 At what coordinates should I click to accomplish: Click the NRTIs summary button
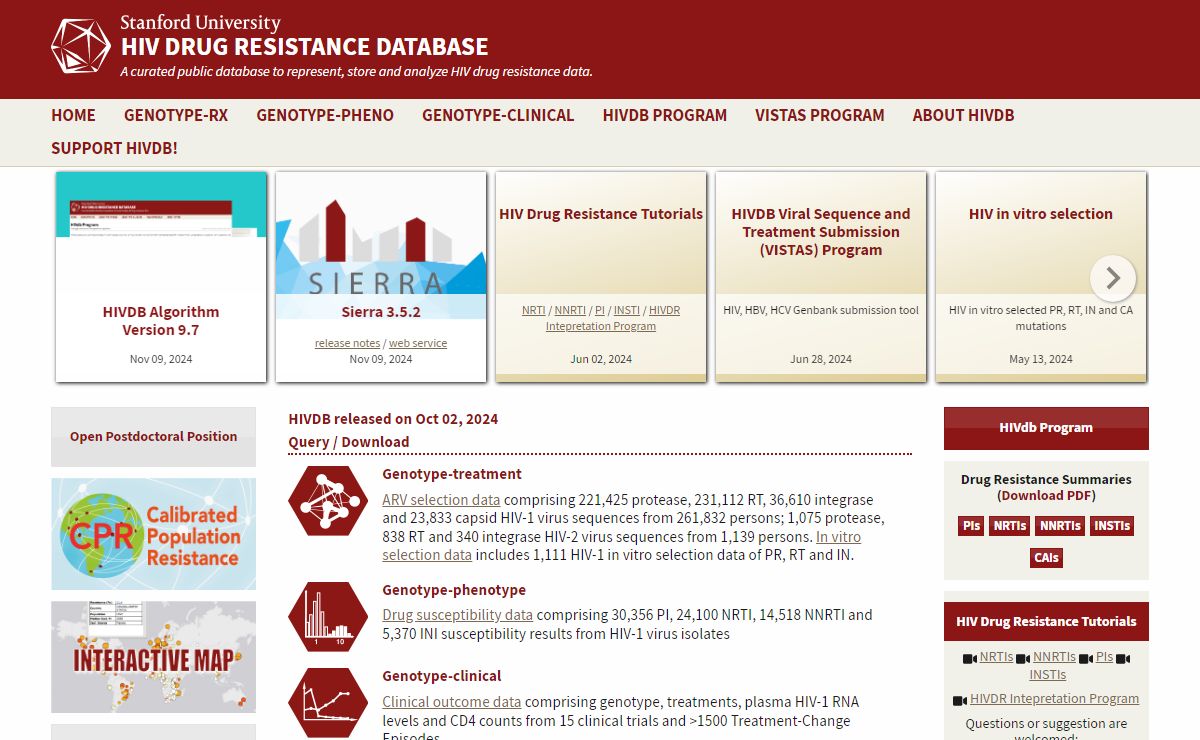[1010, 526]
